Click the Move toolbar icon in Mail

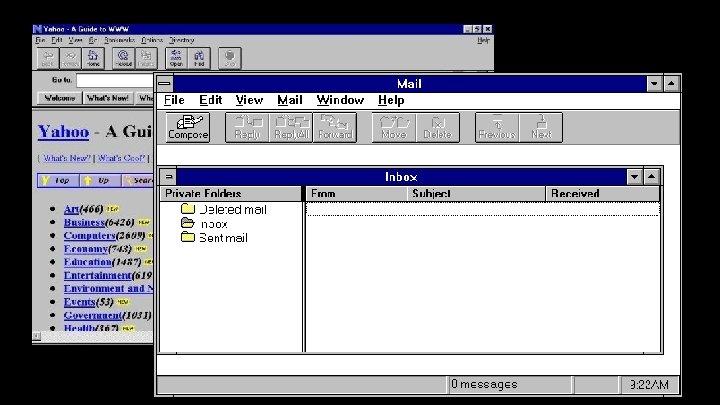click(394, 128)
